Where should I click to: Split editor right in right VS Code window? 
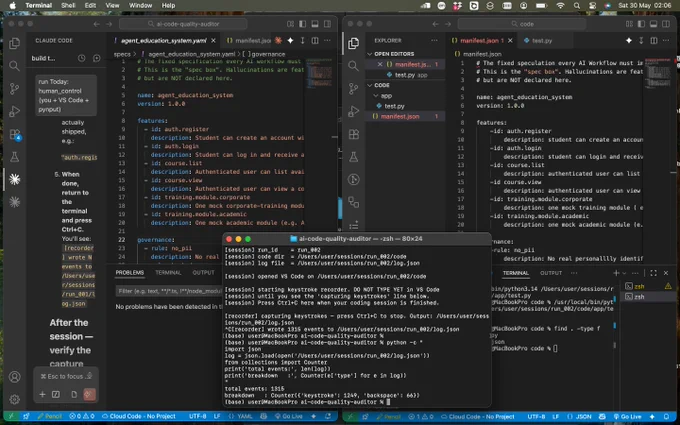pos(654,40)
